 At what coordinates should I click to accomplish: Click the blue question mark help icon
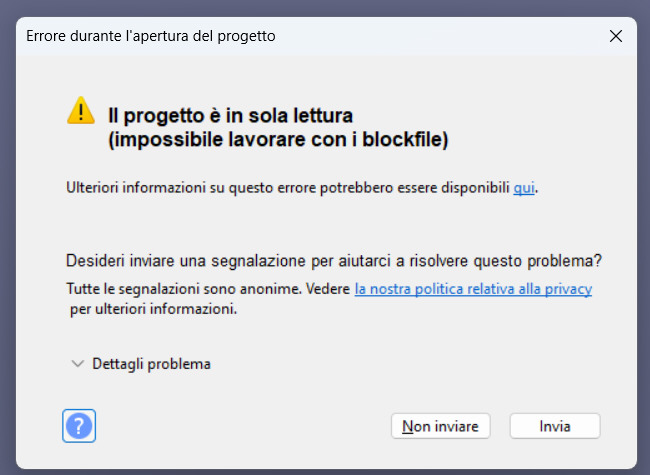pos(79,425)
